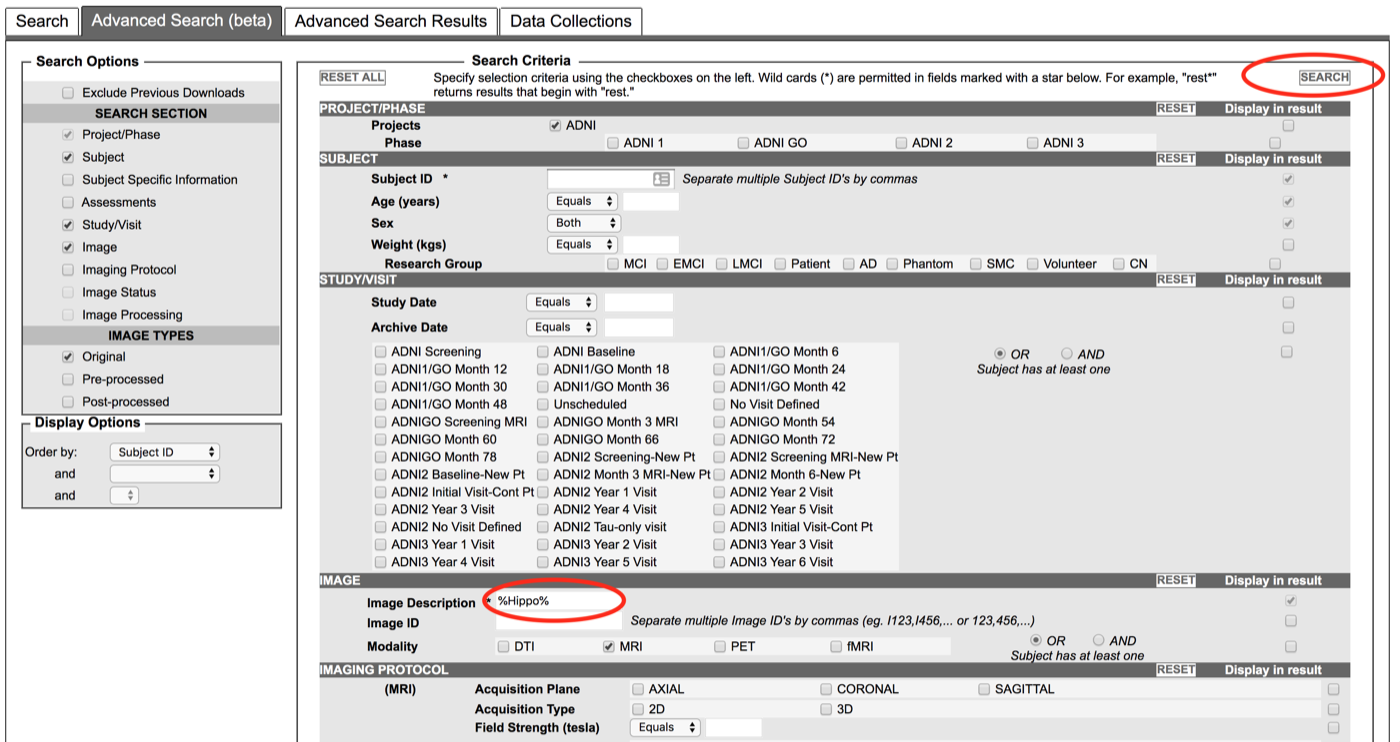Screen dimensions: 1400x742
Task: Tick the Post-processed image type
Action: pyautogui.click(x=68, y=402)
